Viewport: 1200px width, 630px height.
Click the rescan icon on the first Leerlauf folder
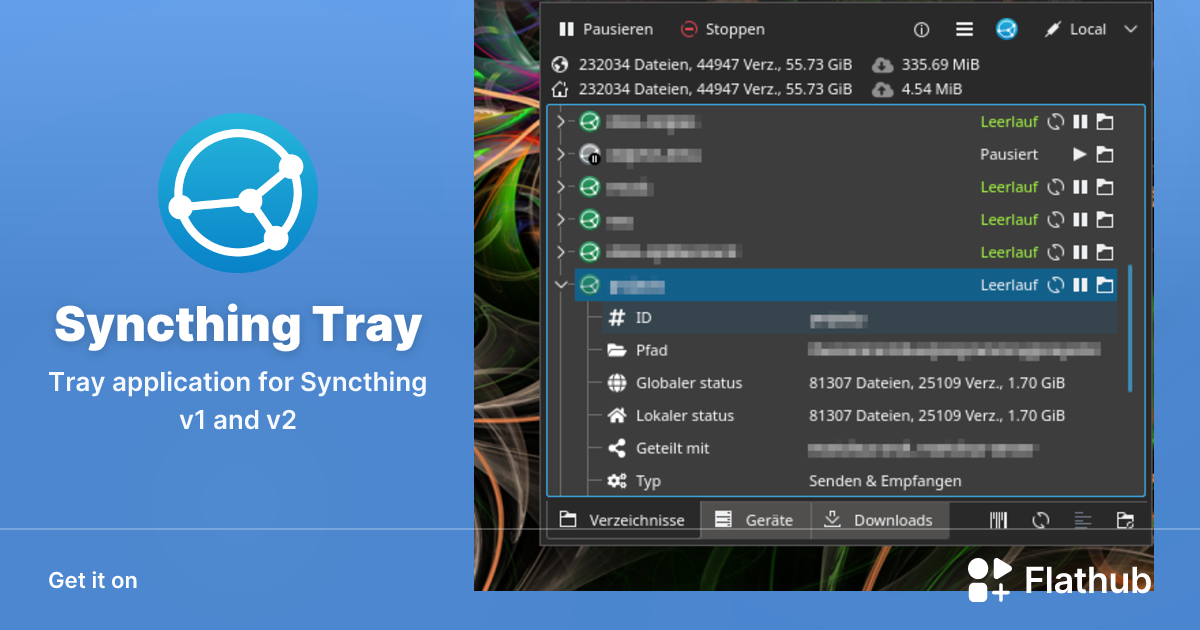[1057, 121]
